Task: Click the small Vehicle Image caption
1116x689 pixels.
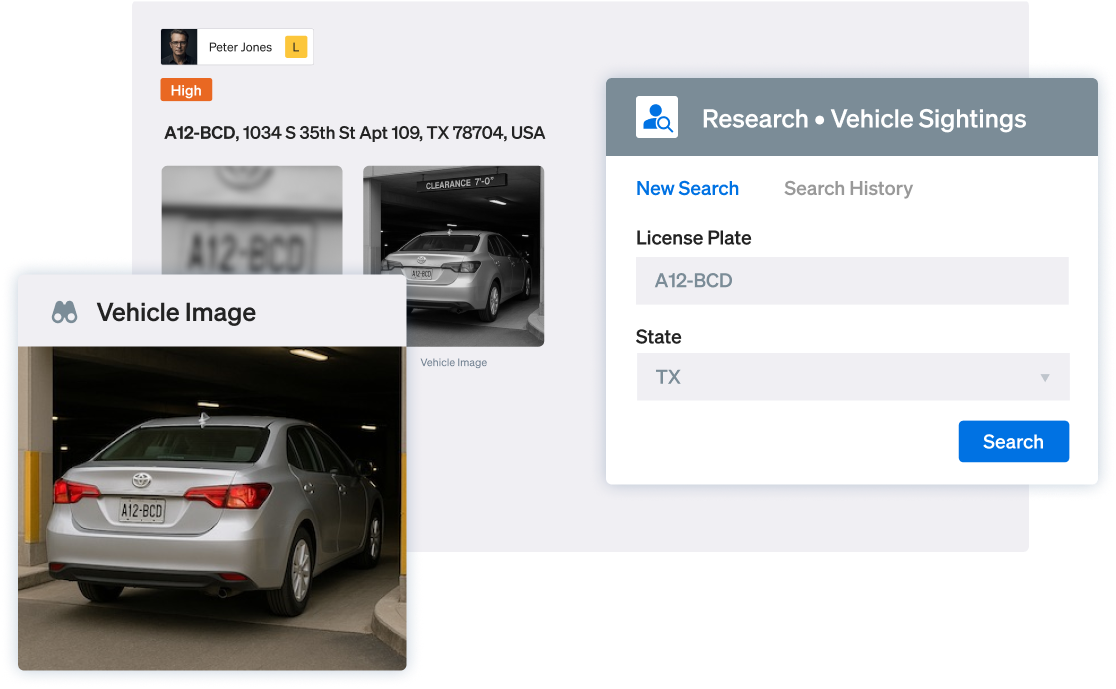Action: tap(453, 362)
